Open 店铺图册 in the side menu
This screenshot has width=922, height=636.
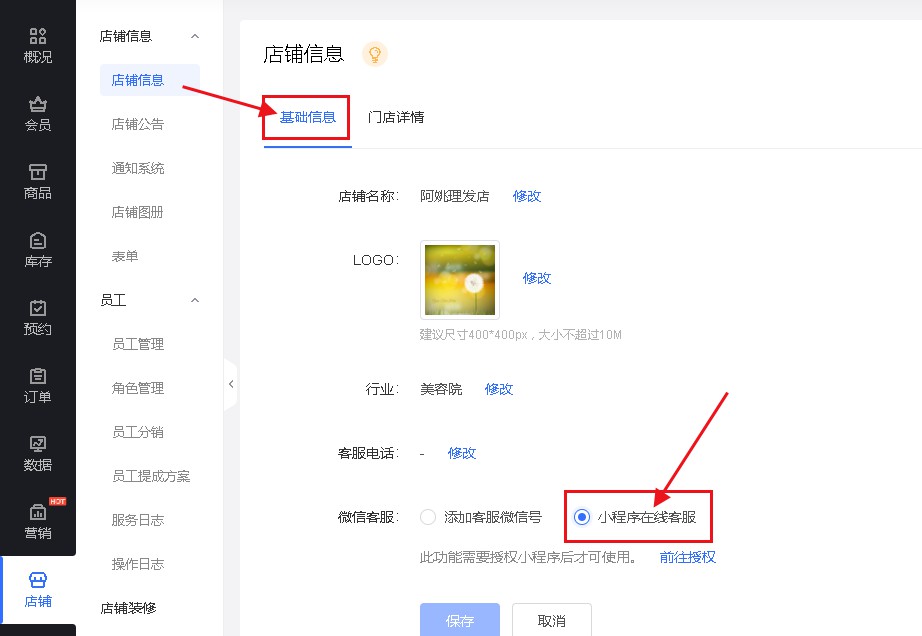click(137, 212)
